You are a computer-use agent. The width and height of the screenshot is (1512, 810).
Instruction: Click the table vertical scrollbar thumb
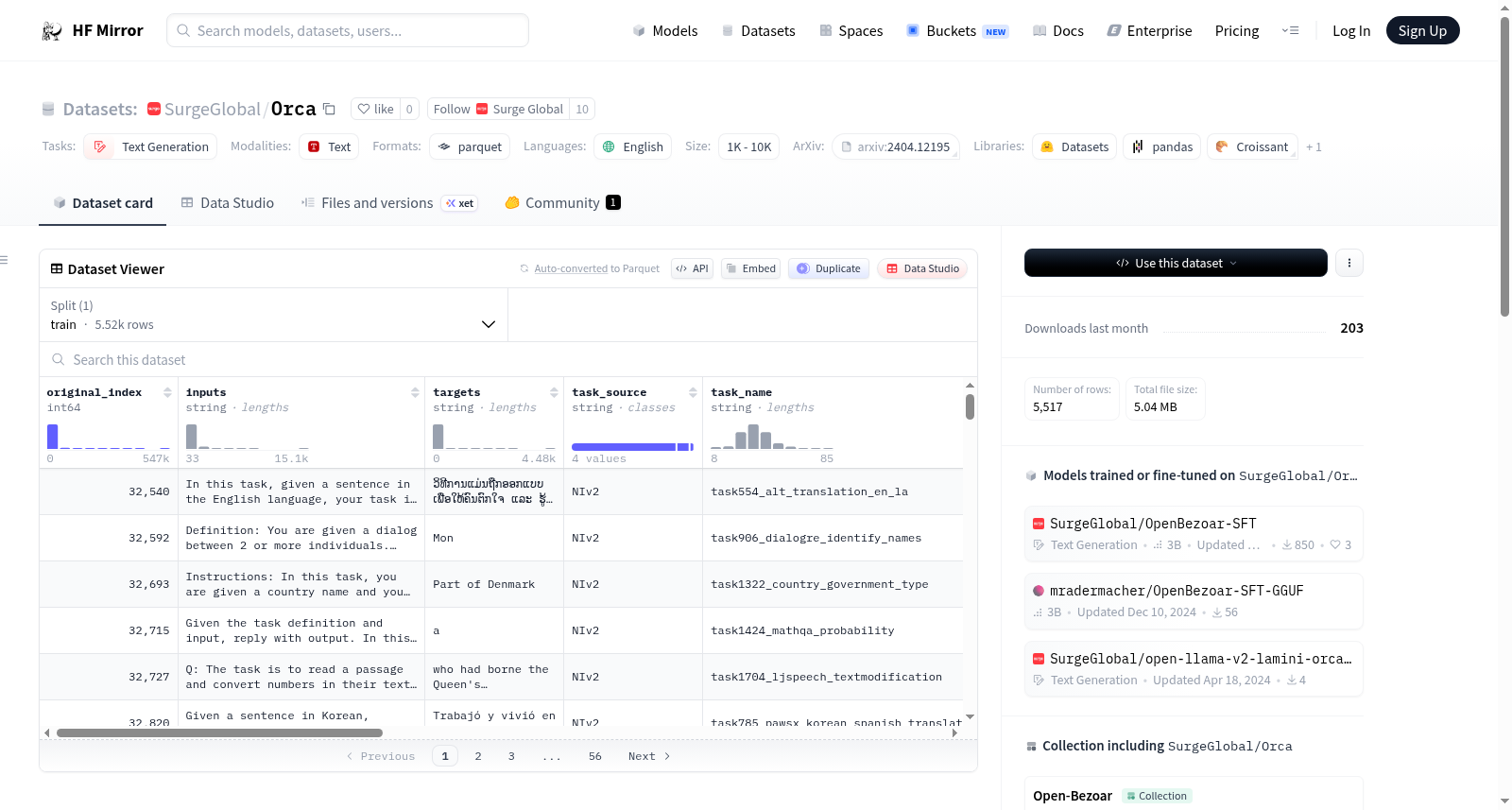click(x=970, y=406)
